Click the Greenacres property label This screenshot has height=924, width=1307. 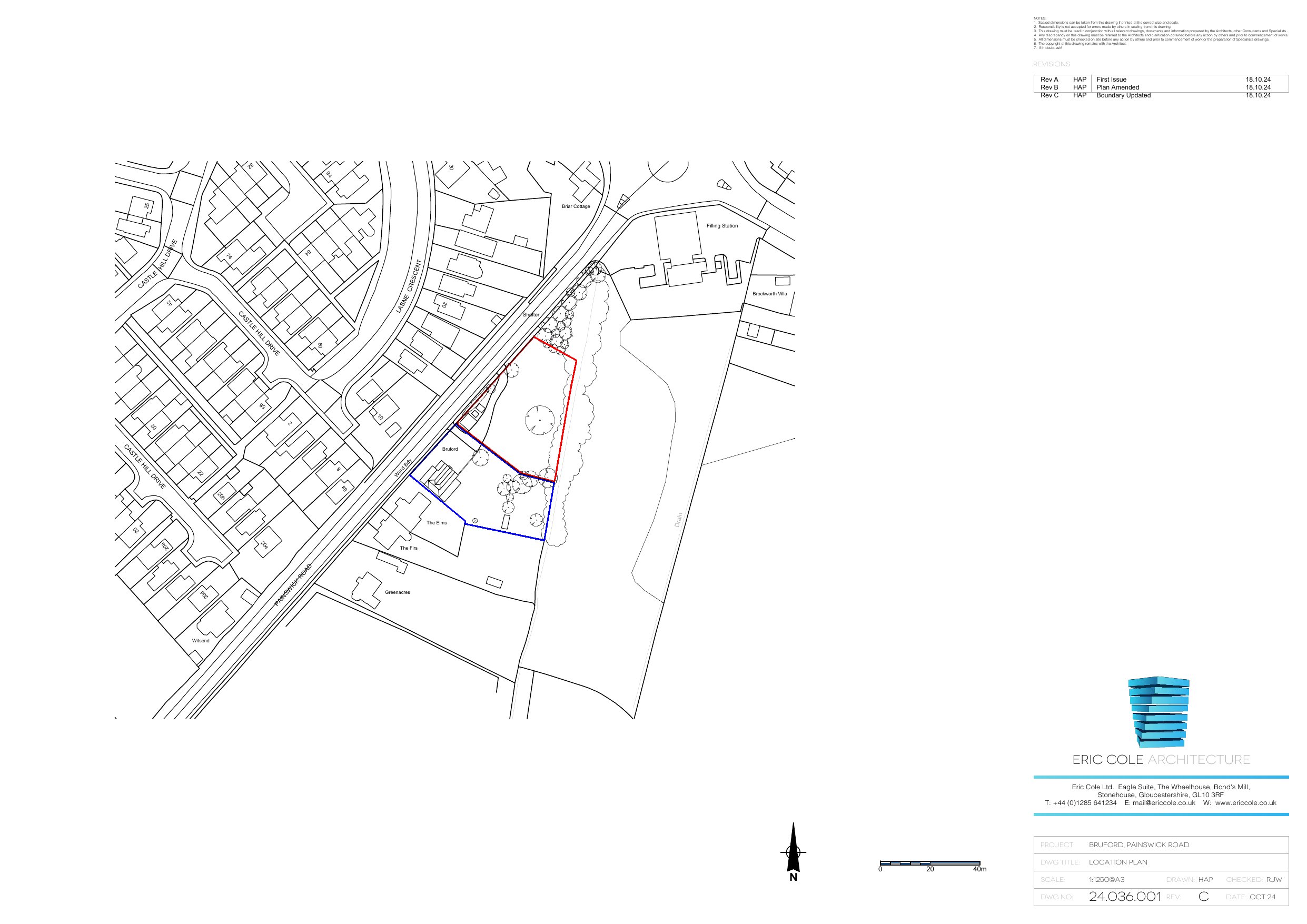(x=398, y=593)
